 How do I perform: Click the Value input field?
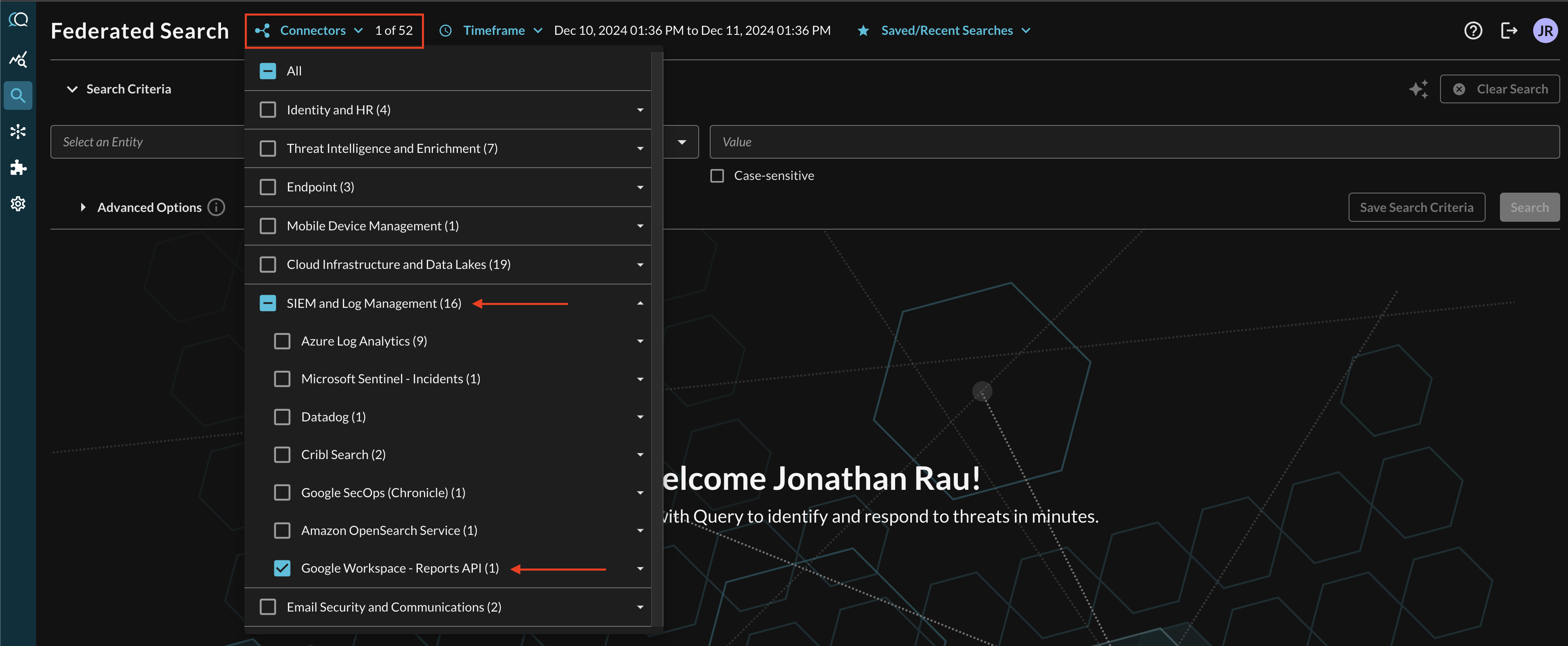(1134, 141)
